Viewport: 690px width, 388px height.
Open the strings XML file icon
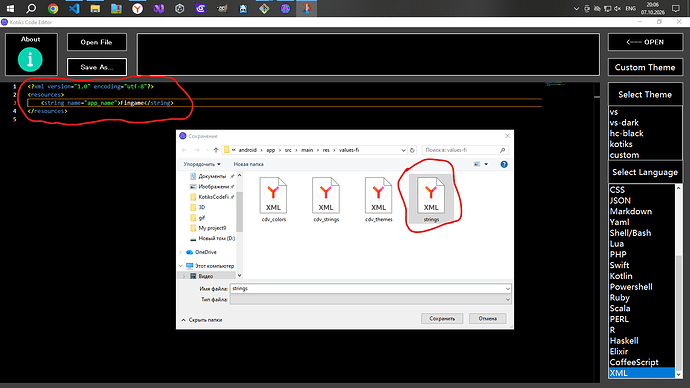tap(431, 199)
